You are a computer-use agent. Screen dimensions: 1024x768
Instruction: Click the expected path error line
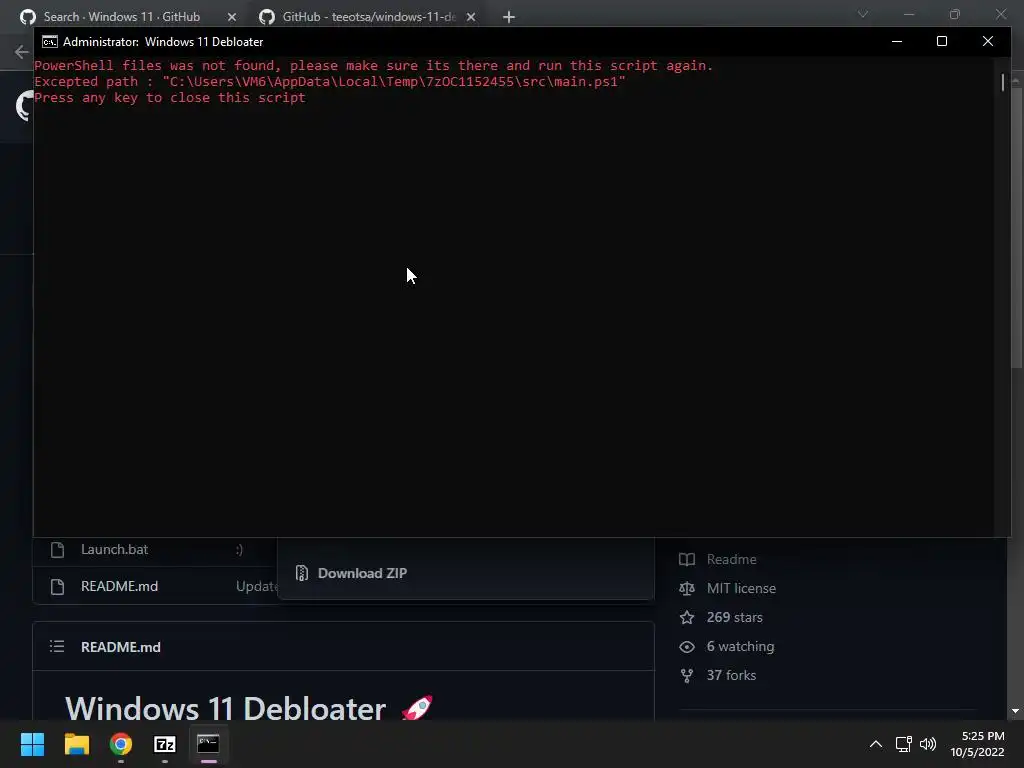pos(330,82)
